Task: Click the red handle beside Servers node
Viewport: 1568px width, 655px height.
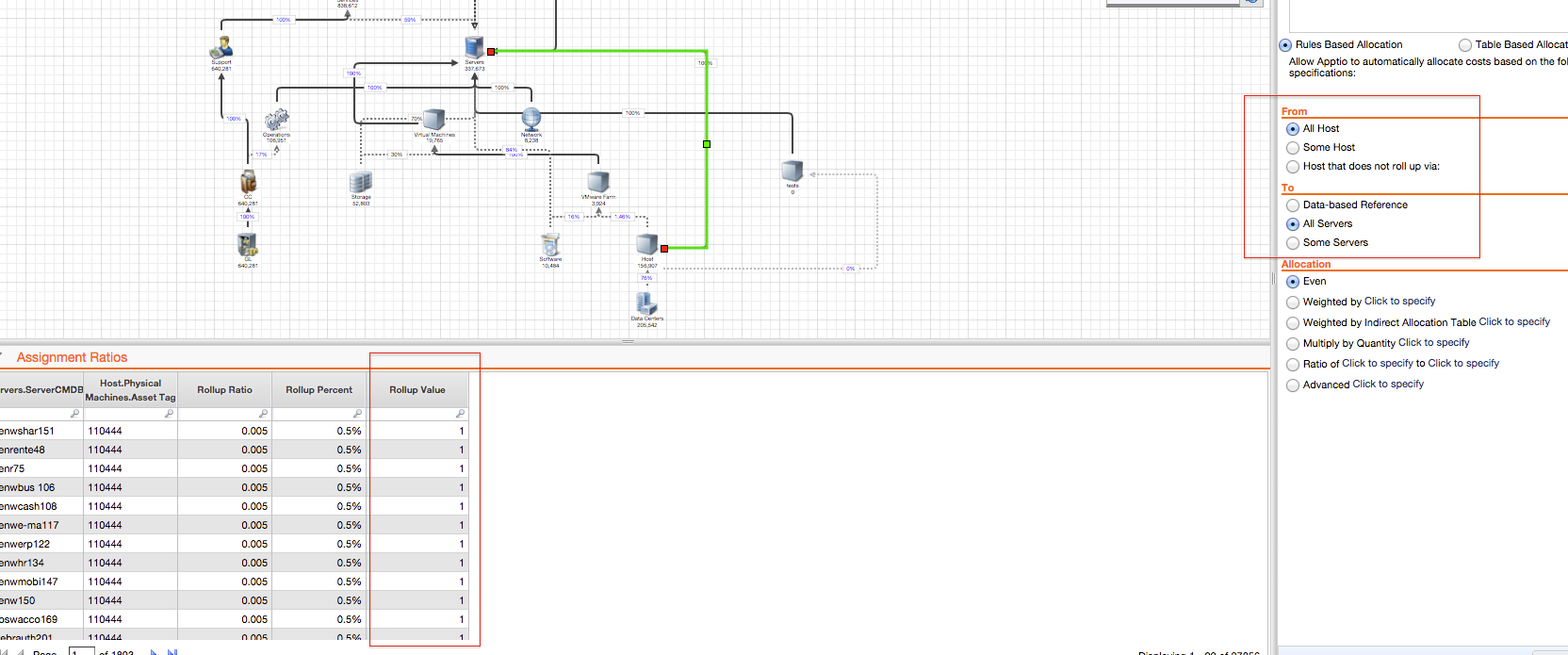Action: (491, 51)
